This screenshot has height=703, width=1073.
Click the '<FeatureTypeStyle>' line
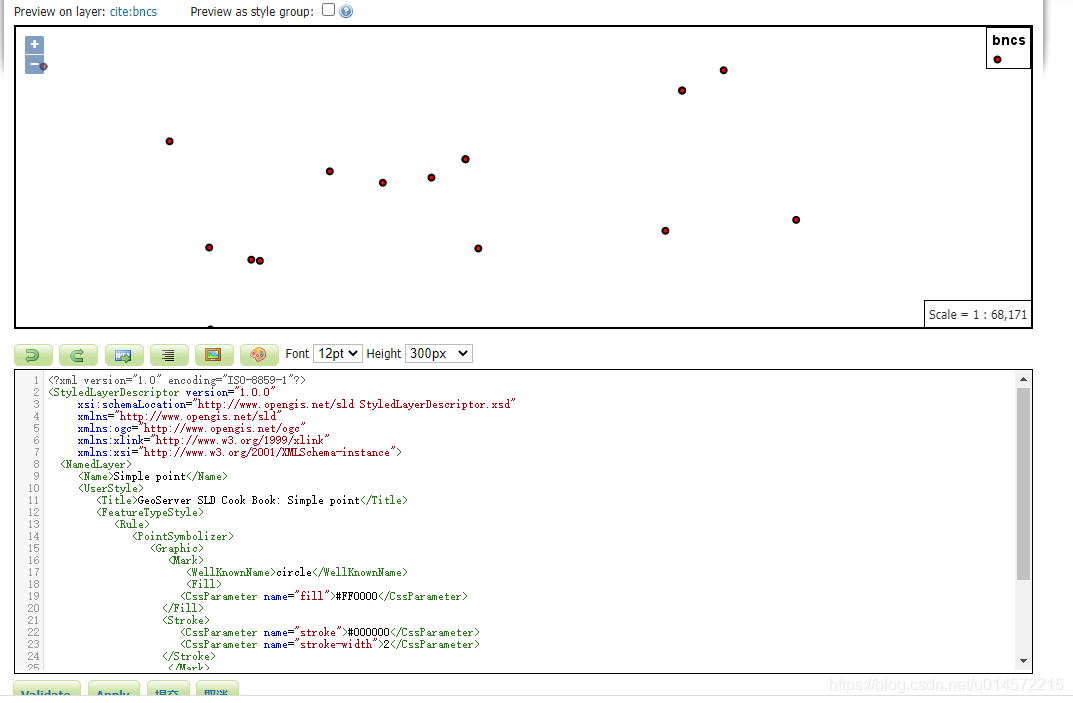[150, 512]
